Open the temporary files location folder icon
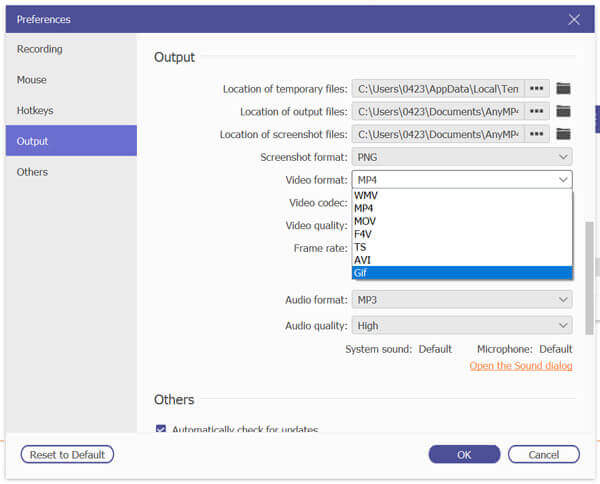This screenshot has height=484, width=600. pos(563,89)
